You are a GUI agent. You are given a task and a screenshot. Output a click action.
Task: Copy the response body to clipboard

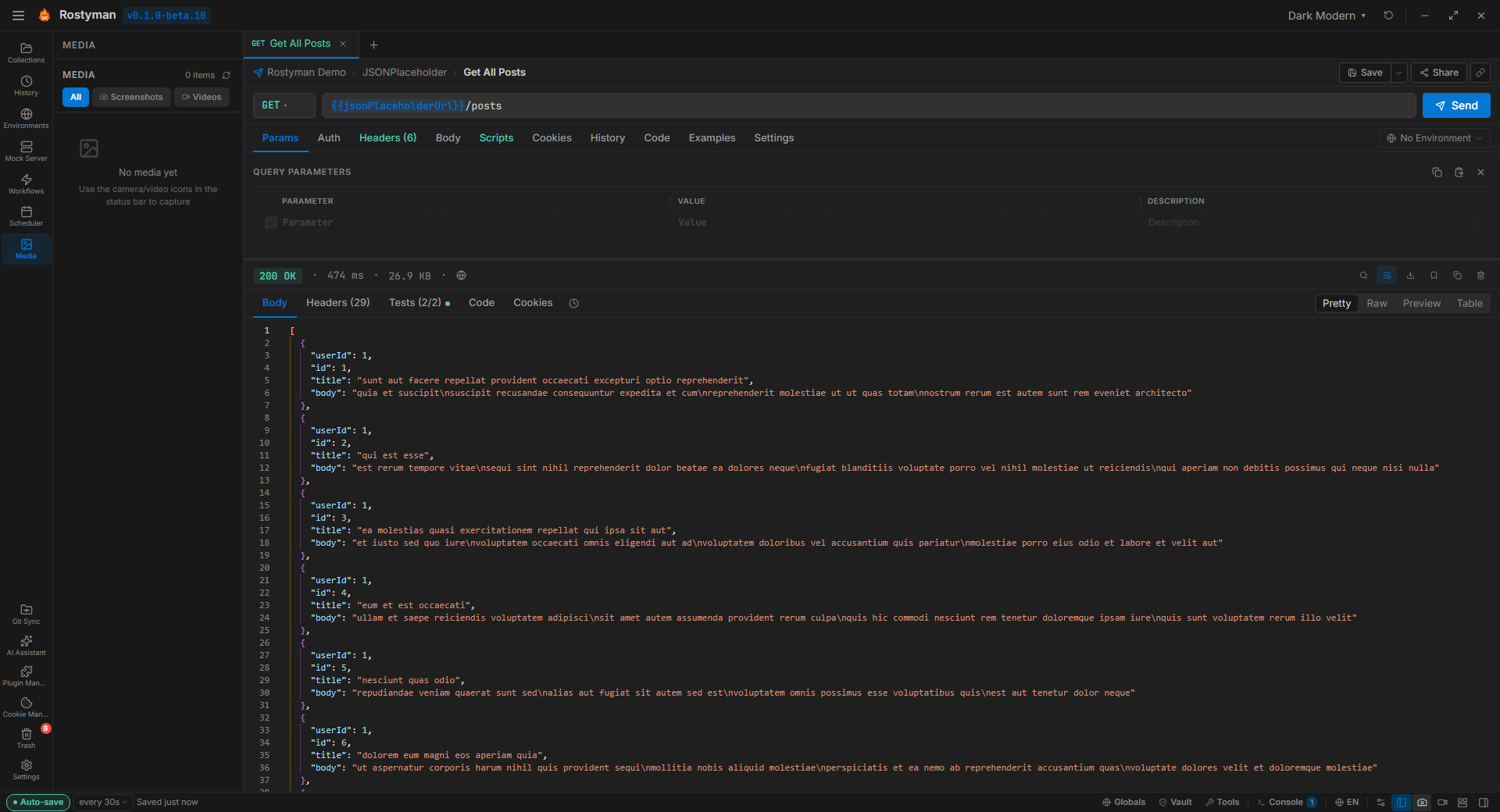coord(1456,276)
